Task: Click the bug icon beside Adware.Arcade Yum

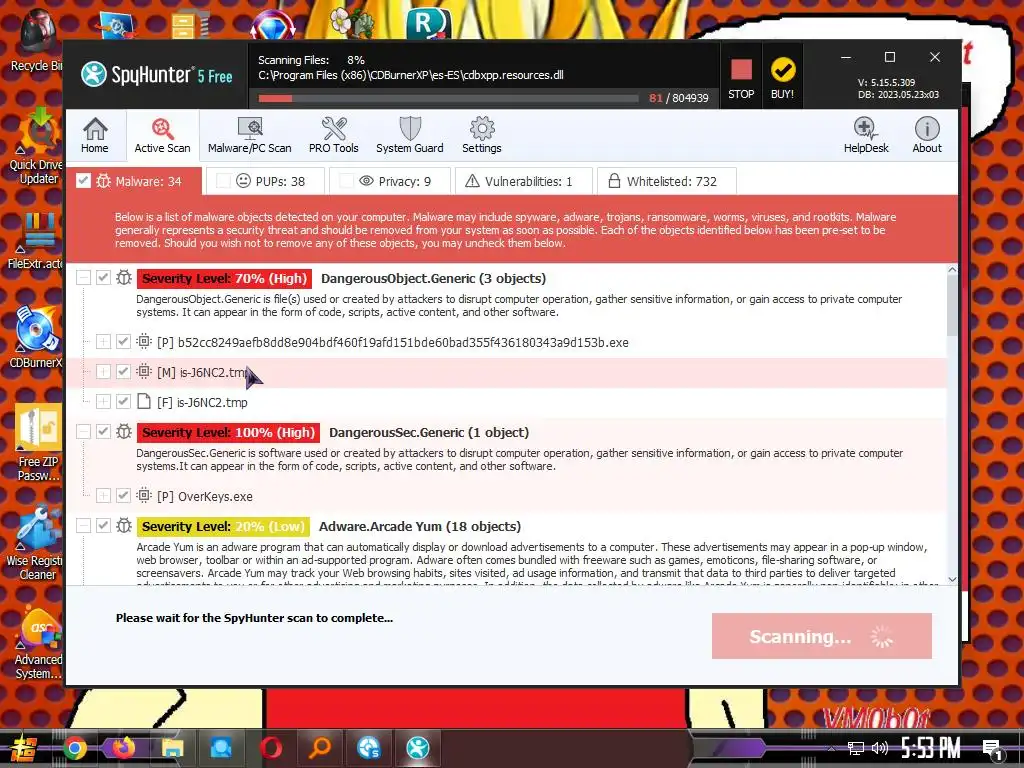Action: click(x=124, y=526)
